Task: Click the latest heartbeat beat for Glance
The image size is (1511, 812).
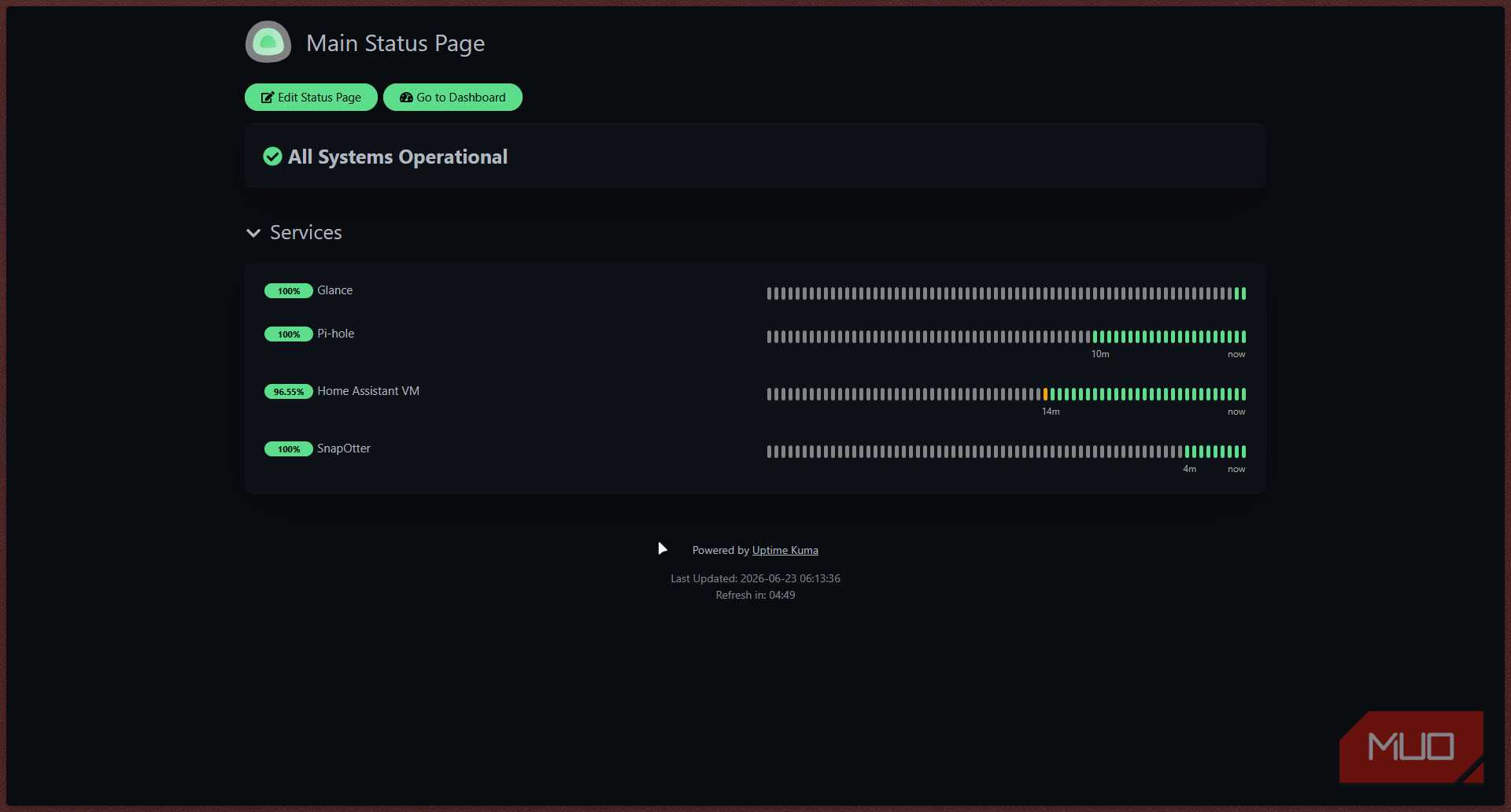Action: [1243, 293]
